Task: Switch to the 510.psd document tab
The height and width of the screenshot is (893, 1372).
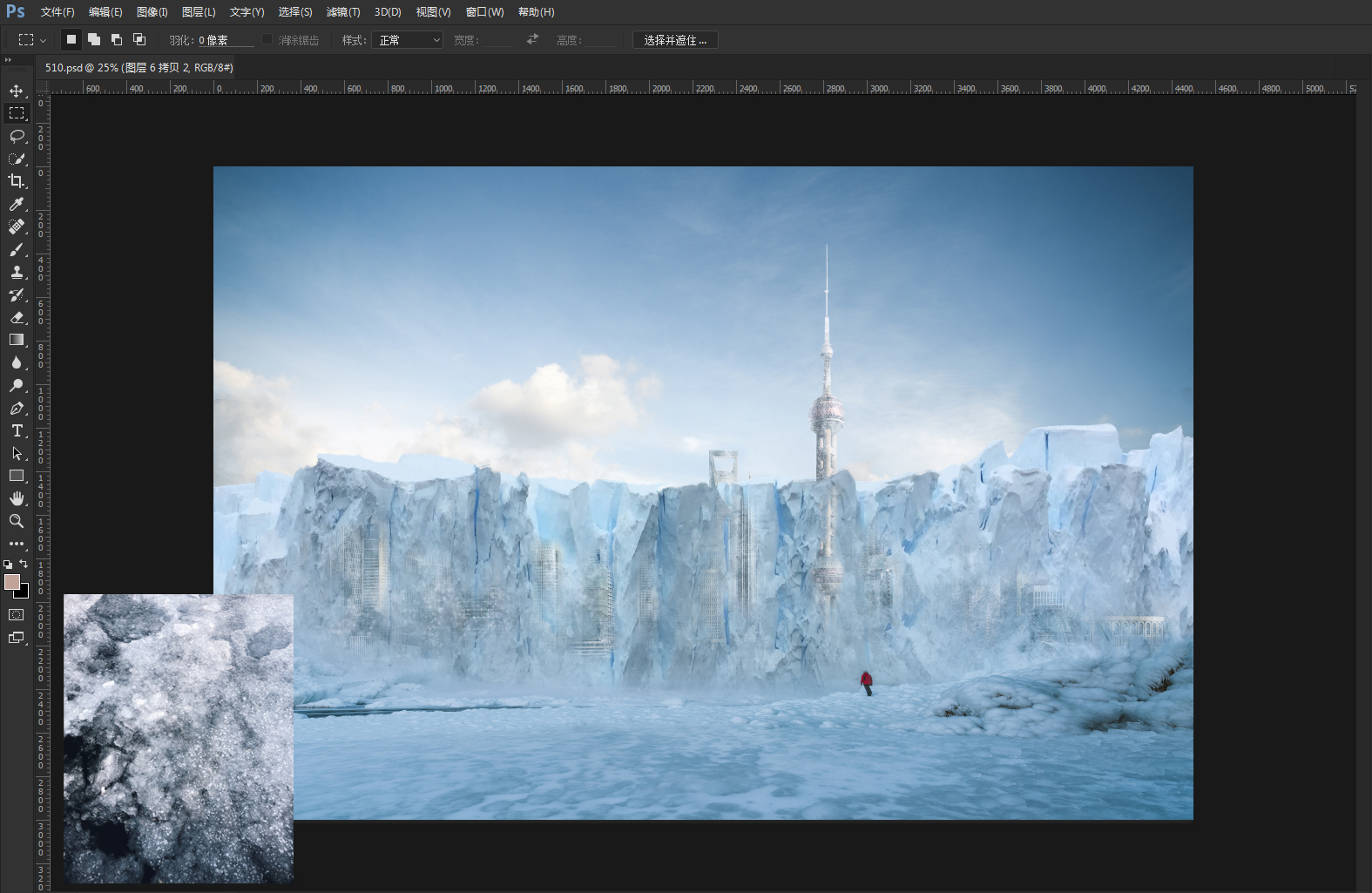Action: 139,67
